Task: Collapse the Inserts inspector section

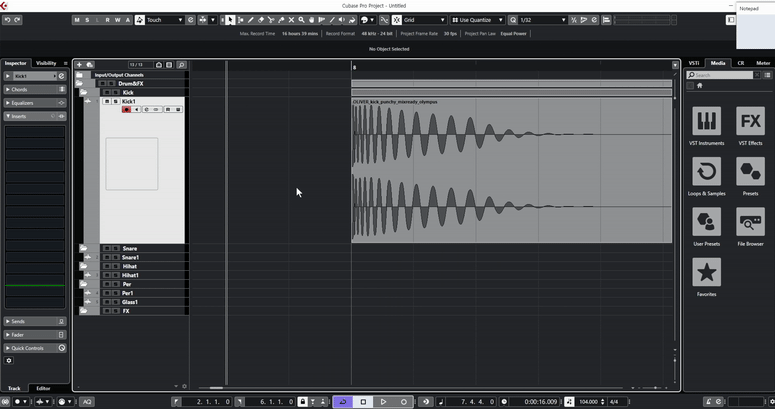Action: coord(35,116)
